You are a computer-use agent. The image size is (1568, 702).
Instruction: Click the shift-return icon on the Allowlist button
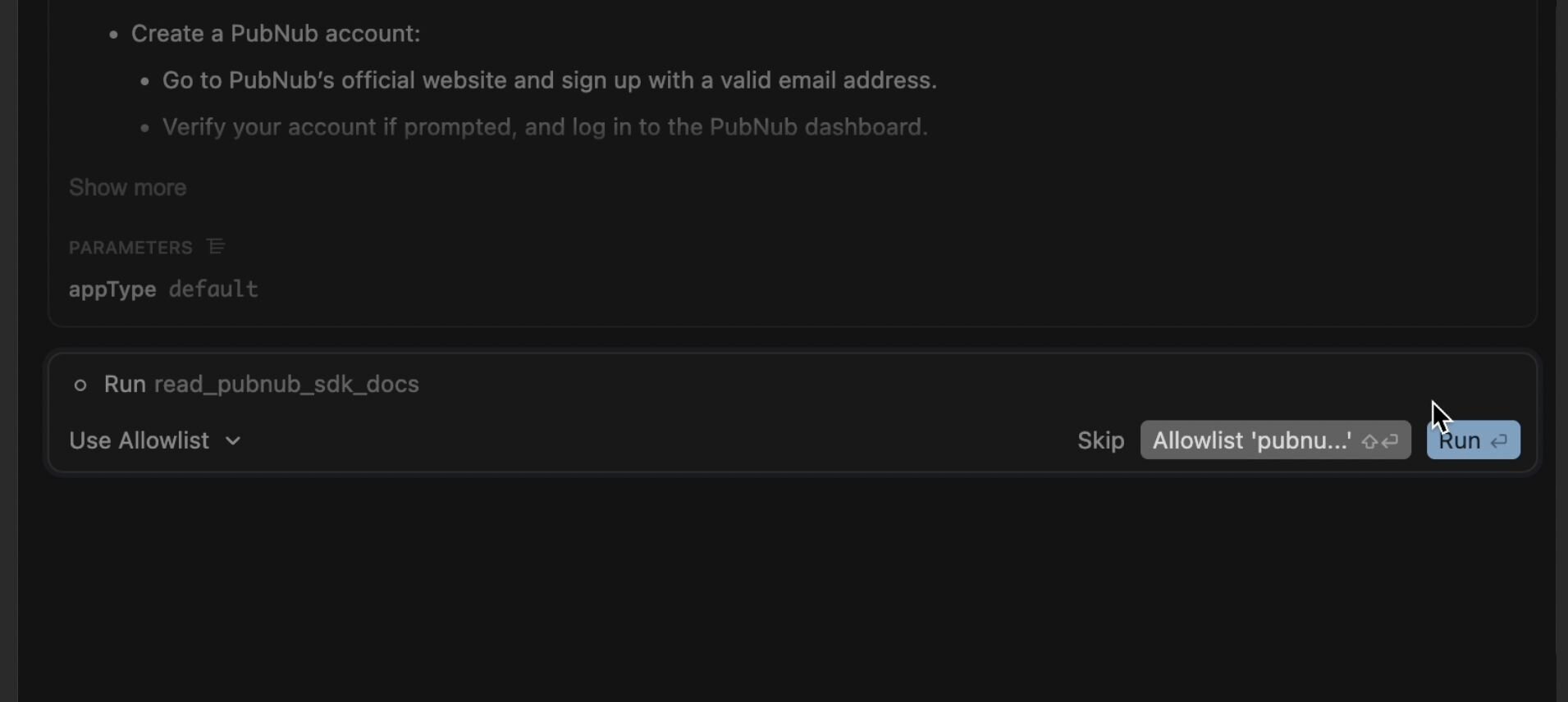1379,441
